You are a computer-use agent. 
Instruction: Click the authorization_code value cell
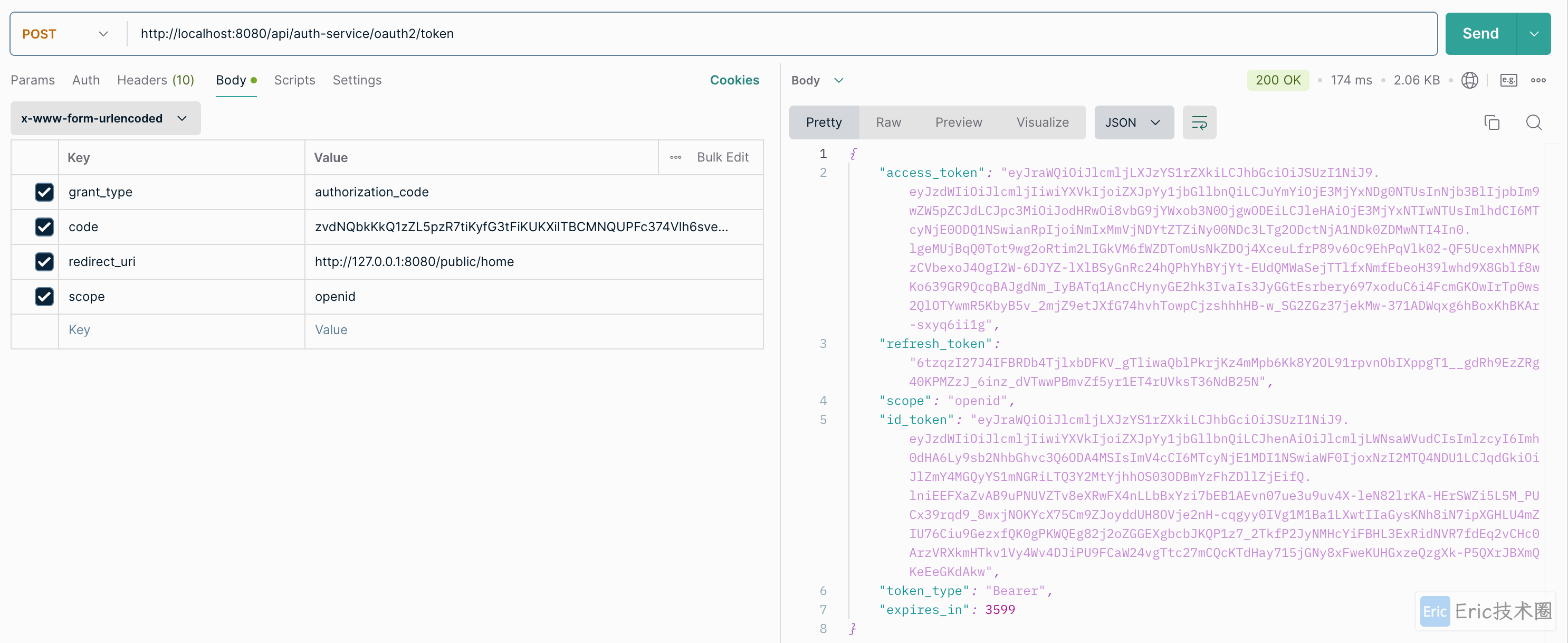(x=534, y=192)
